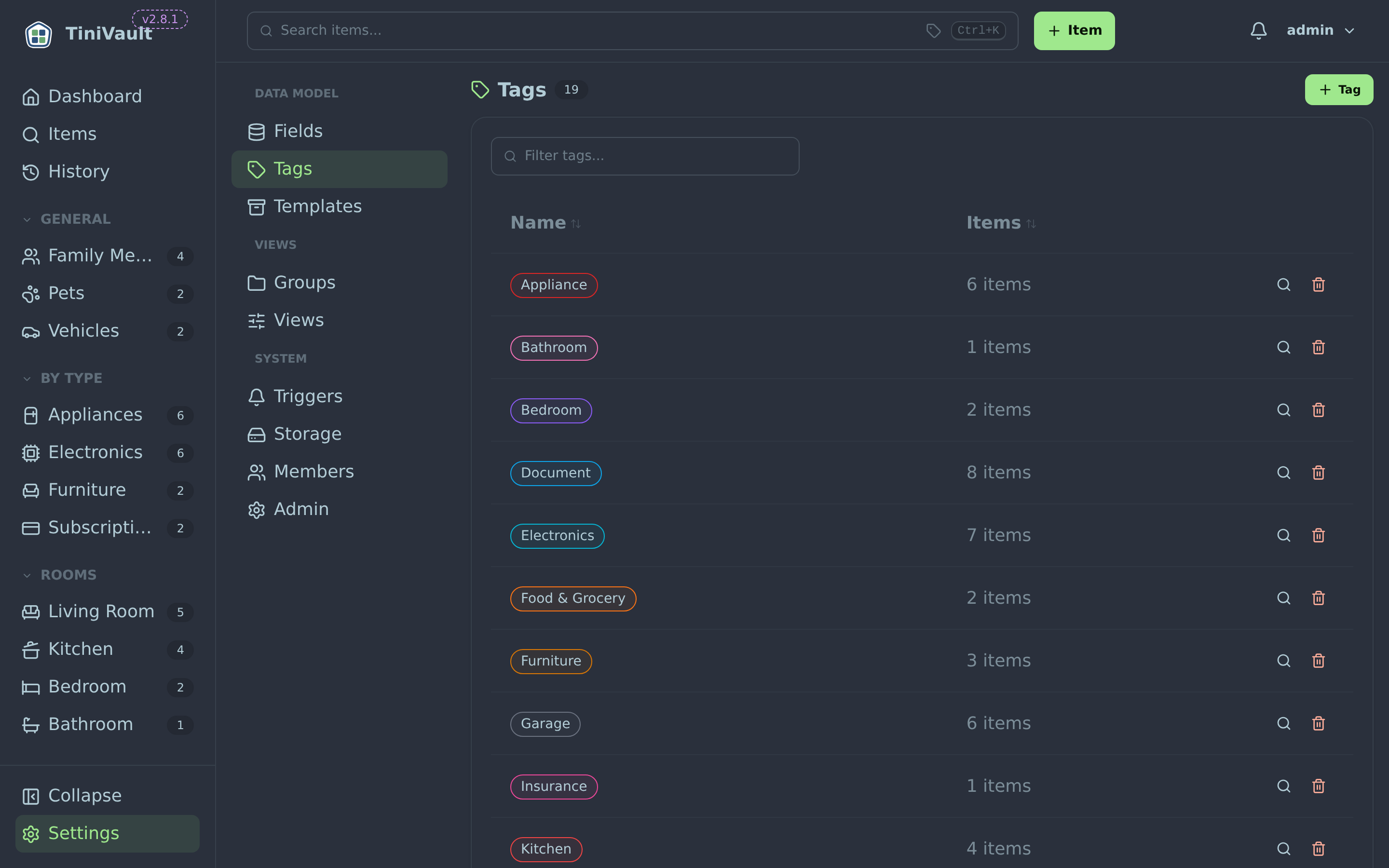Search items tagged Appliance
The width and height of the screenshot is (1389, 868).
(x=1283, y=285)
